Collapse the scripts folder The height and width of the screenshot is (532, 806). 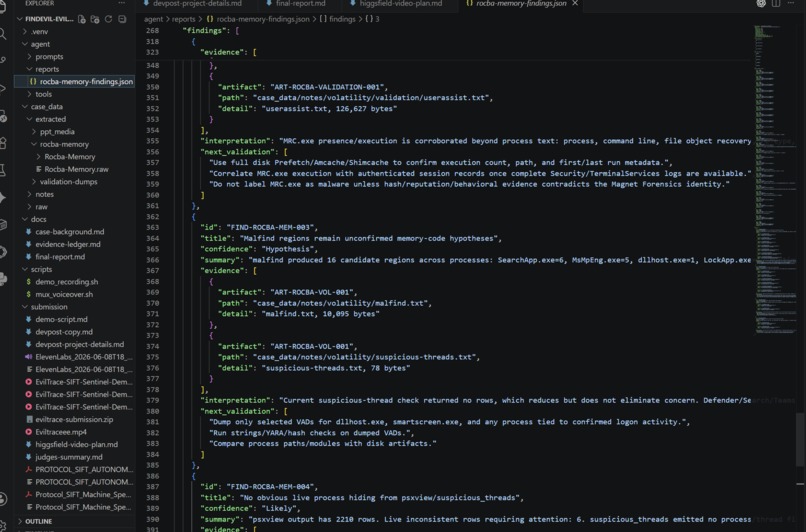(x=75, y=269)
